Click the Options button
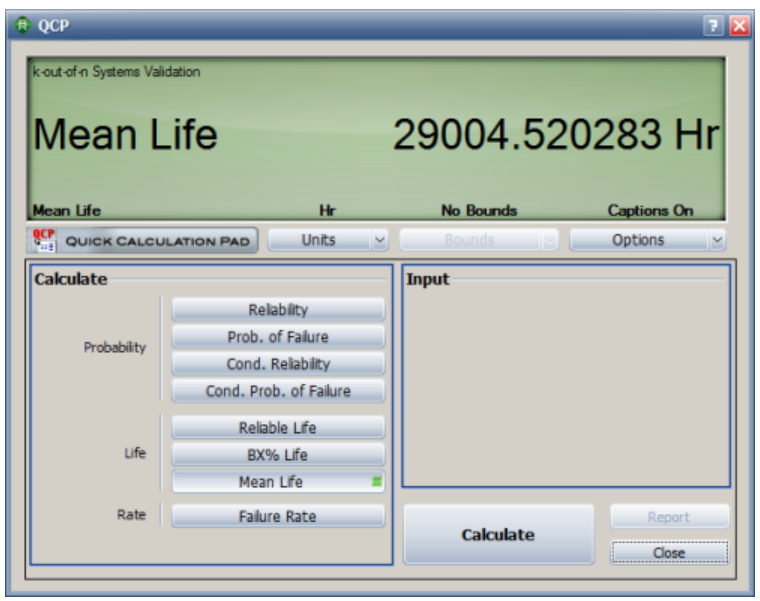 click(x=639, y=240)
